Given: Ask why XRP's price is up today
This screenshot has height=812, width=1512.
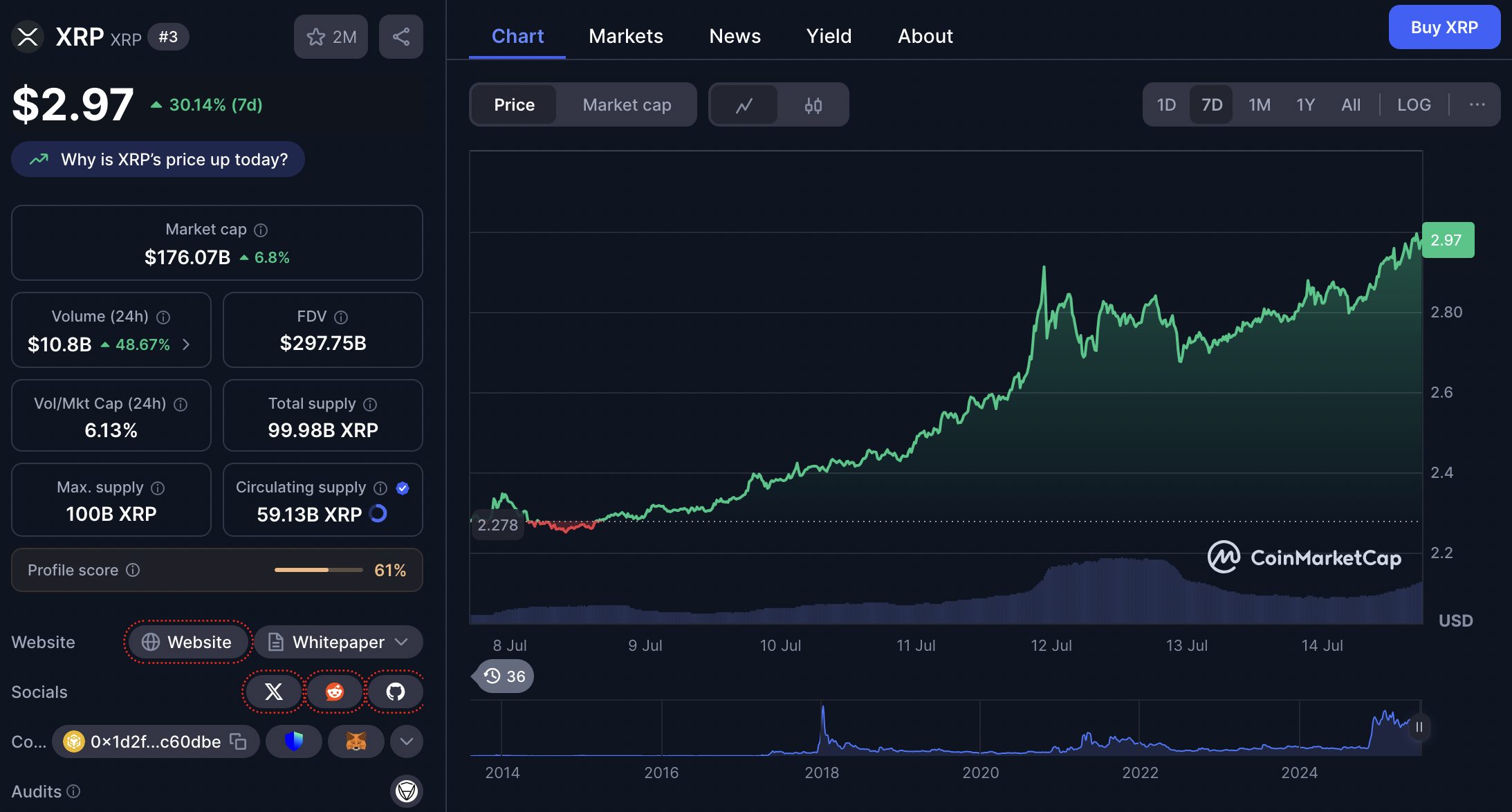Looking at the screenshot, I should pyautogui.click(x=158, y=159).
